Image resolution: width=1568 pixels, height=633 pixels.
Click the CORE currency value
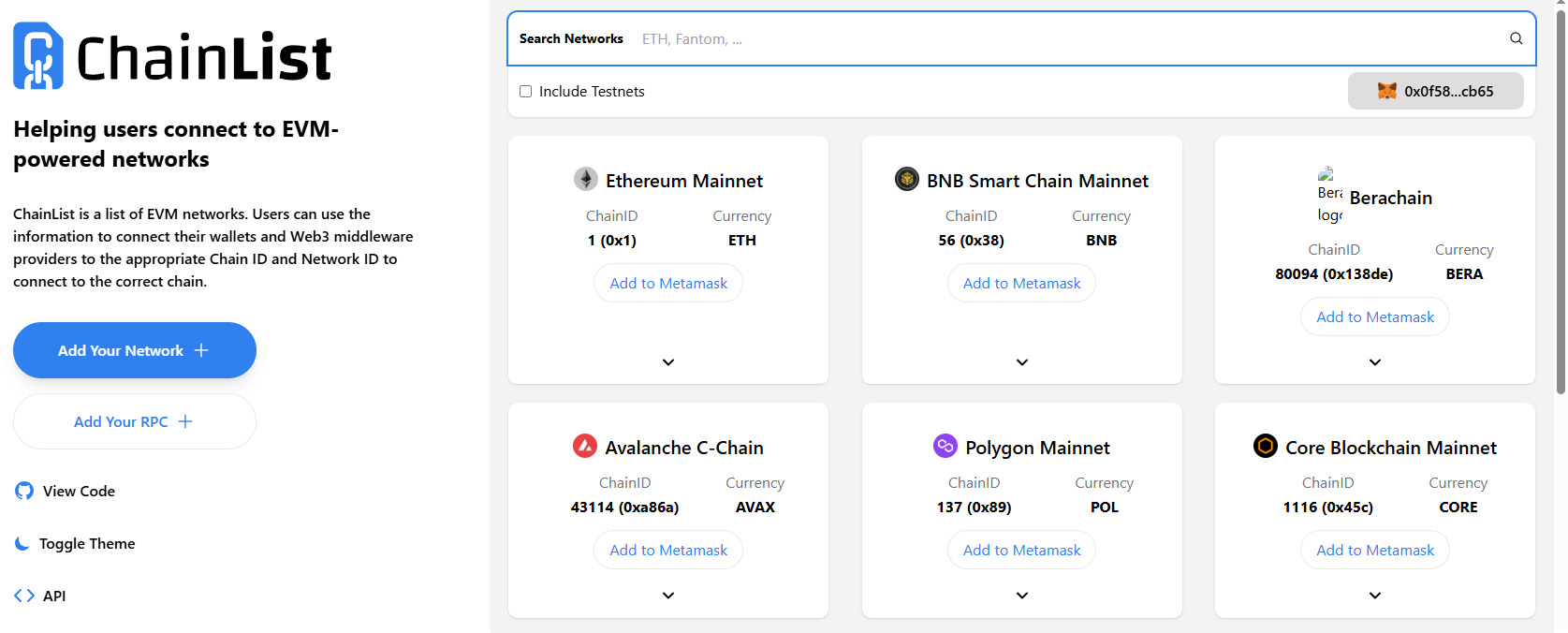coord(1458,508)
